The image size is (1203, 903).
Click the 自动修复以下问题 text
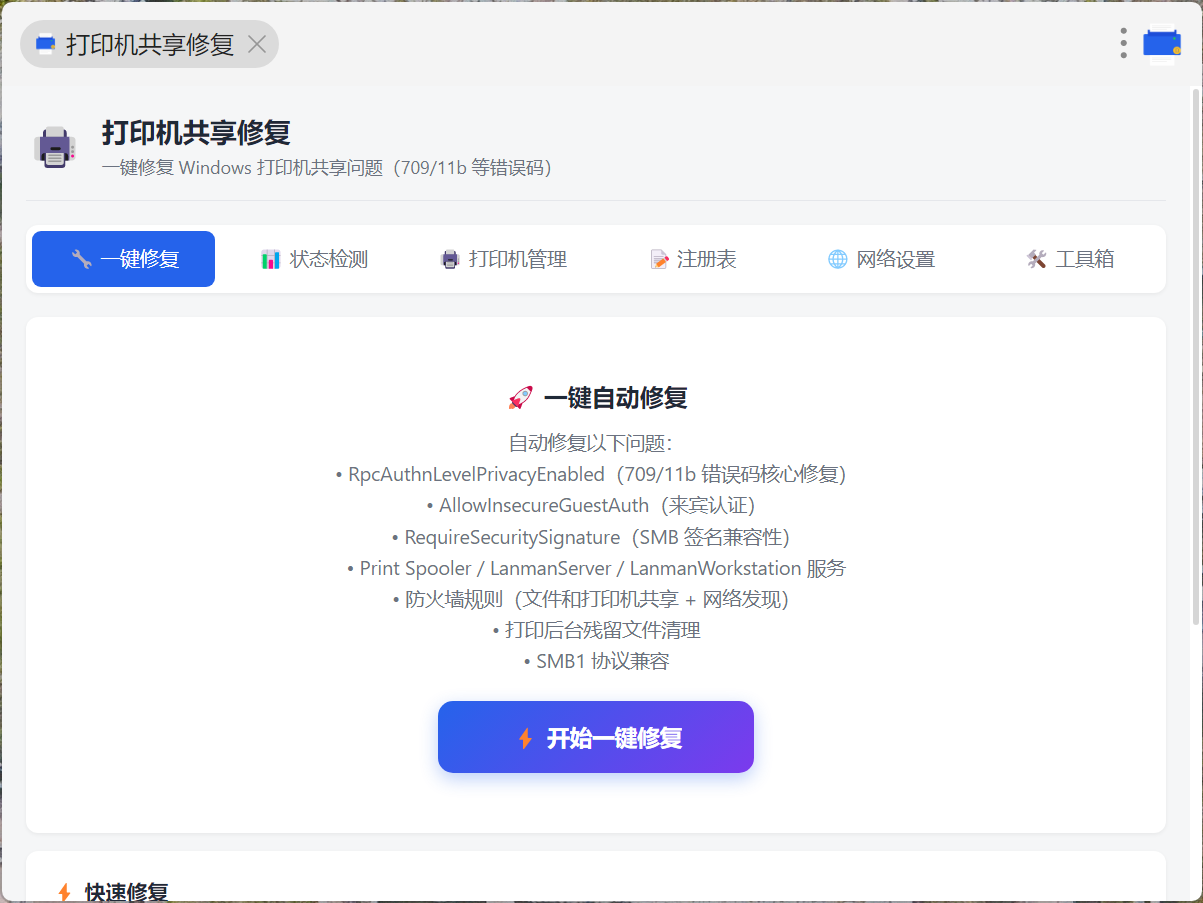coord(591,443)
